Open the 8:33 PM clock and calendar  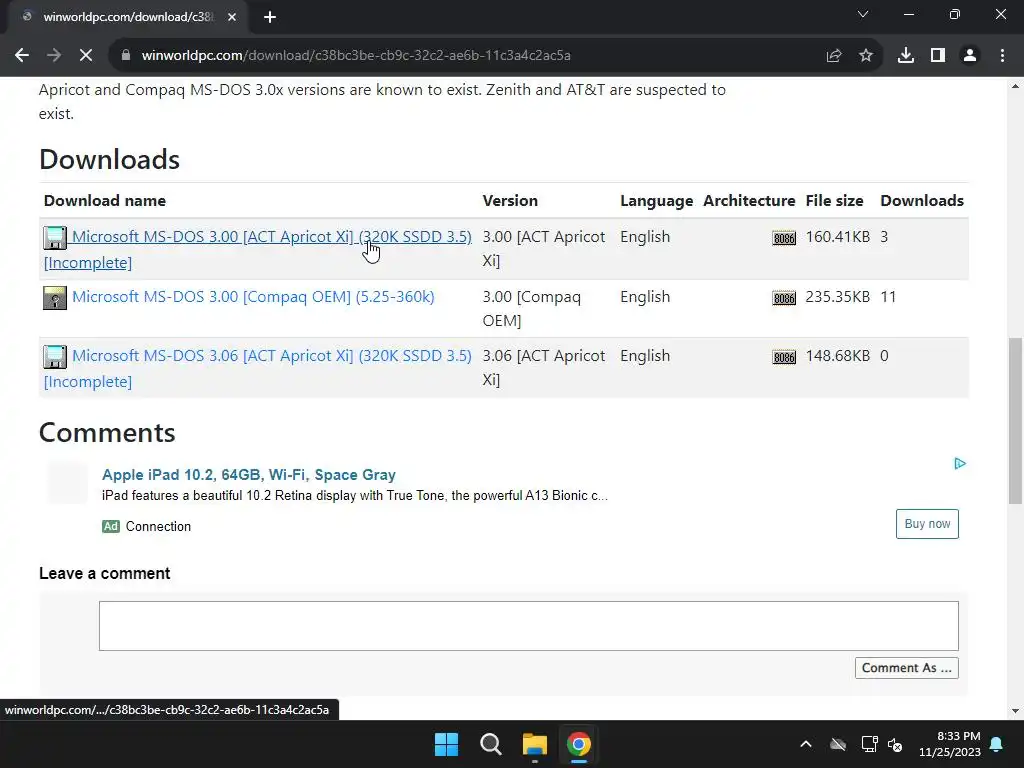point(950,744)
